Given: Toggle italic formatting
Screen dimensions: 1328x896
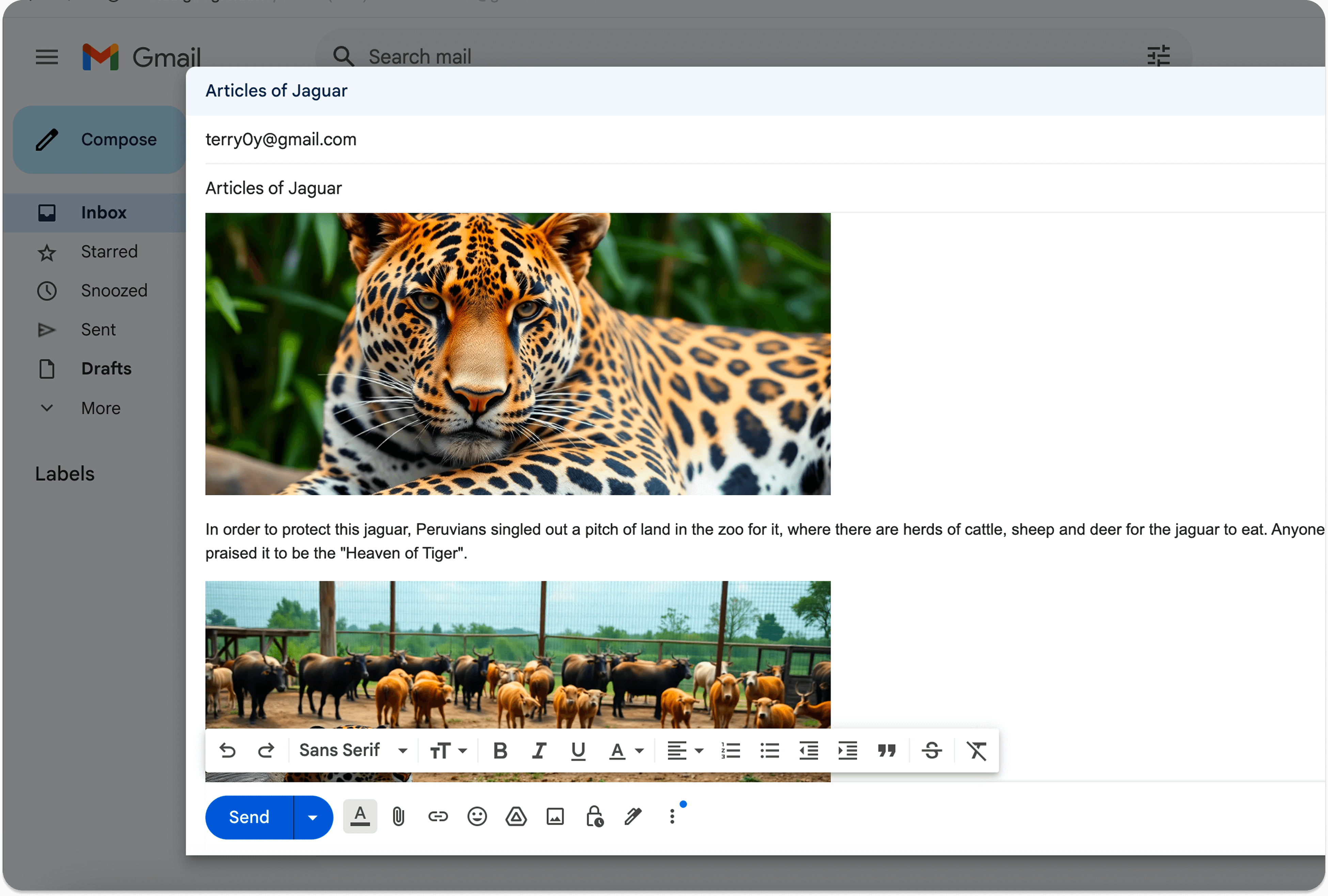Looking at the screenshot, I should point(538,750).
